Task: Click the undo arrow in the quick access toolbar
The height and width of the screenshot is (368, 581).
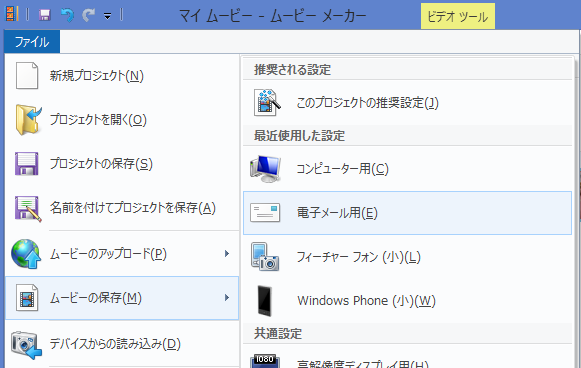Action: [67, 15]
